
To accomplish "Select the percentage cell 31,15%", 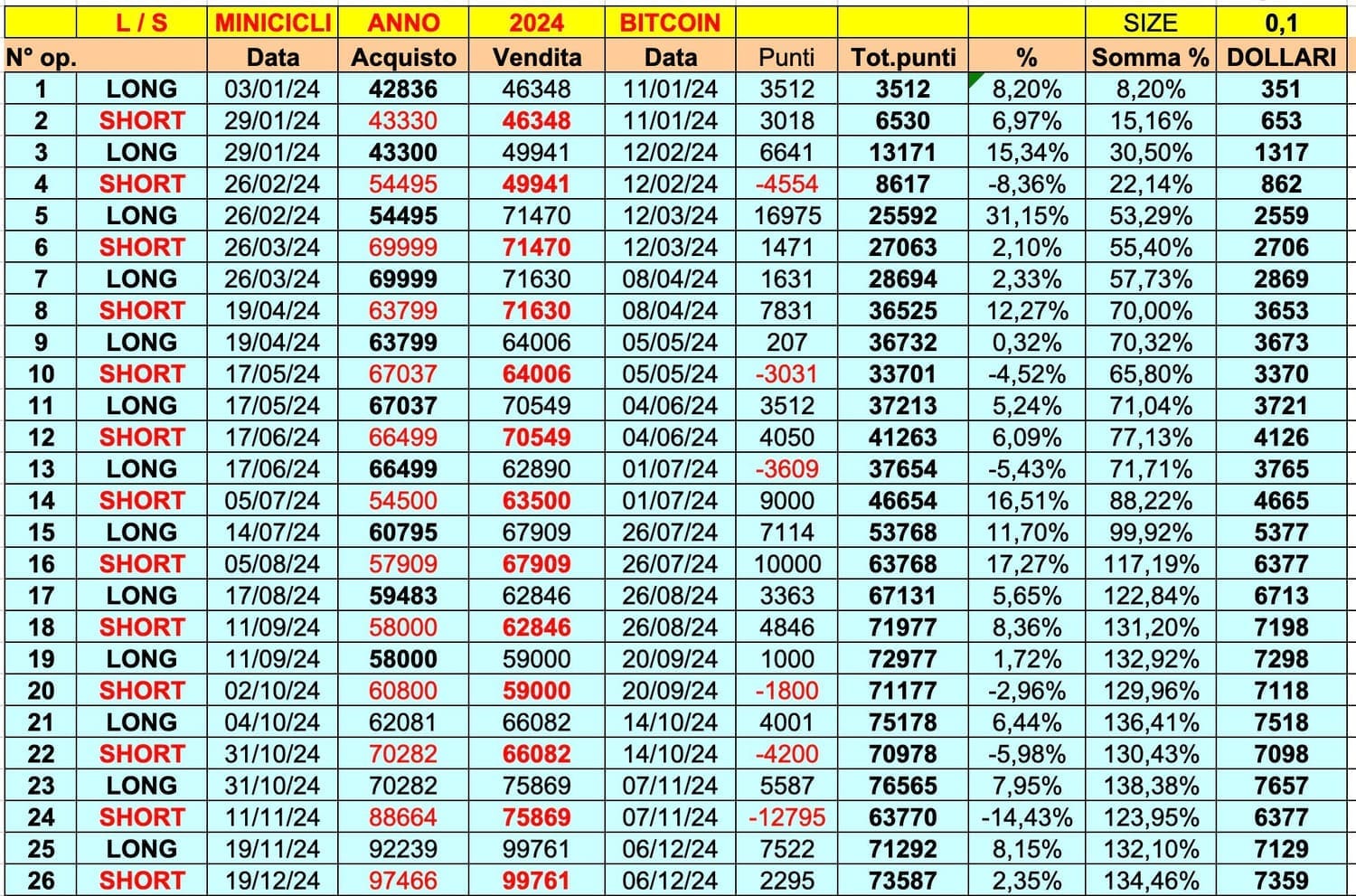I will click(x=1026, y=215).
